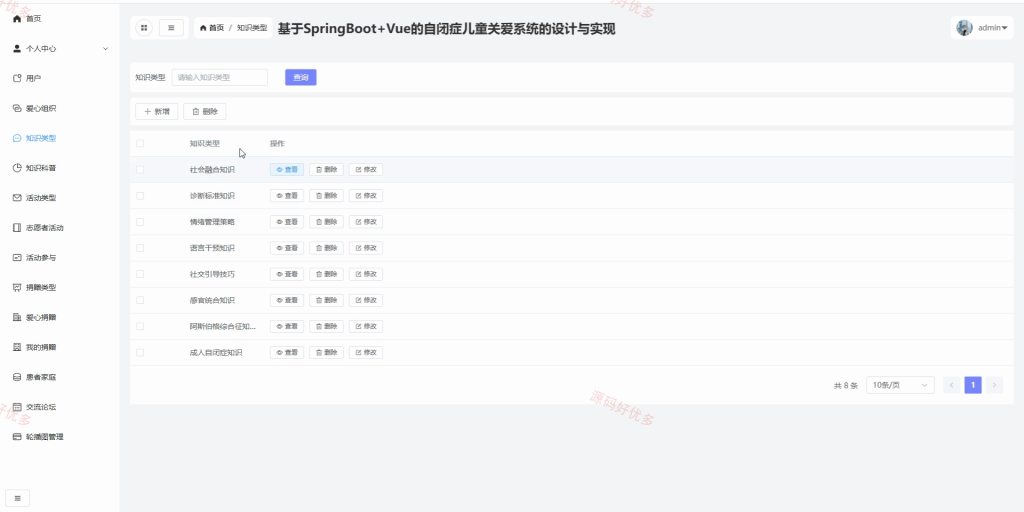
Task: Click the 共 8 条 total count text
Action: (x=846, y=385)
